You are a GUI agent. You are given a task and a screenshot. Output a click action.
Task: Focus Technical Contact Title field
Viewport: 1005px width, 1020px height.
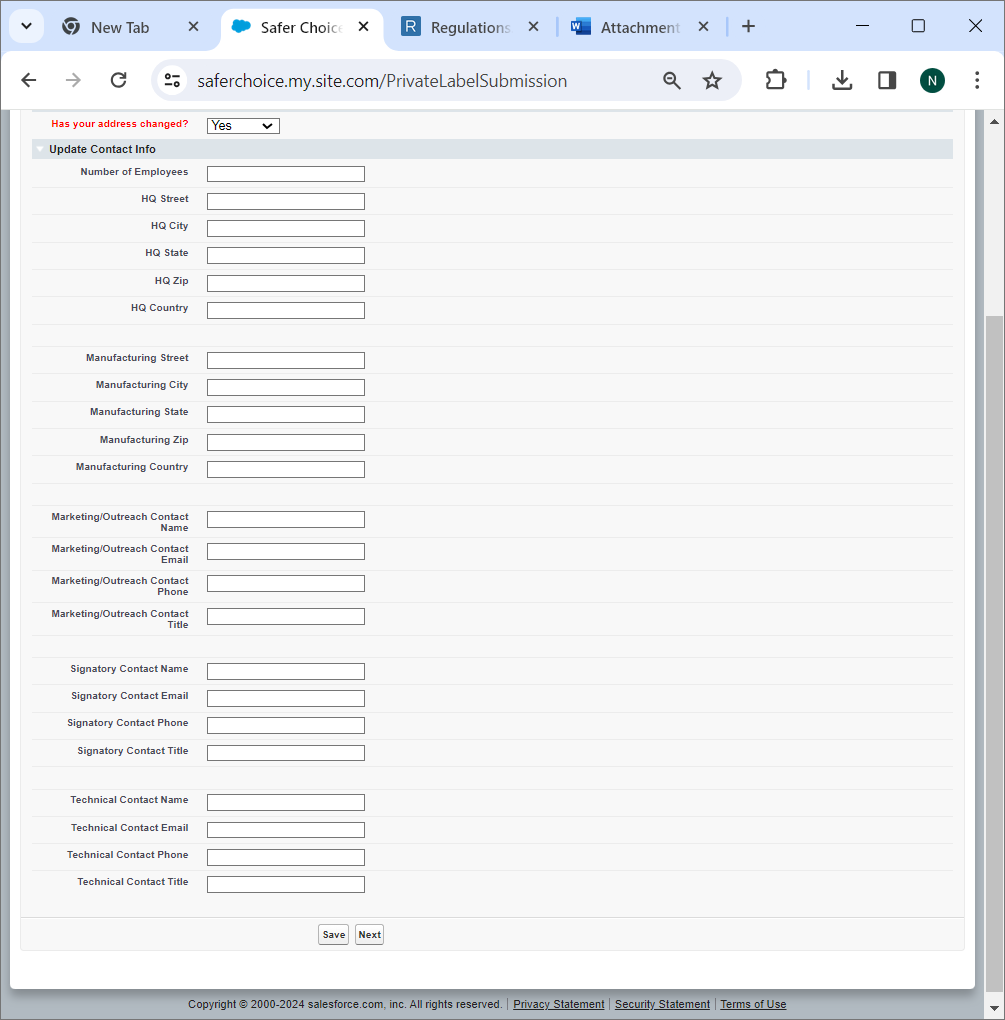pyautogui.click(x=286, y=884)
